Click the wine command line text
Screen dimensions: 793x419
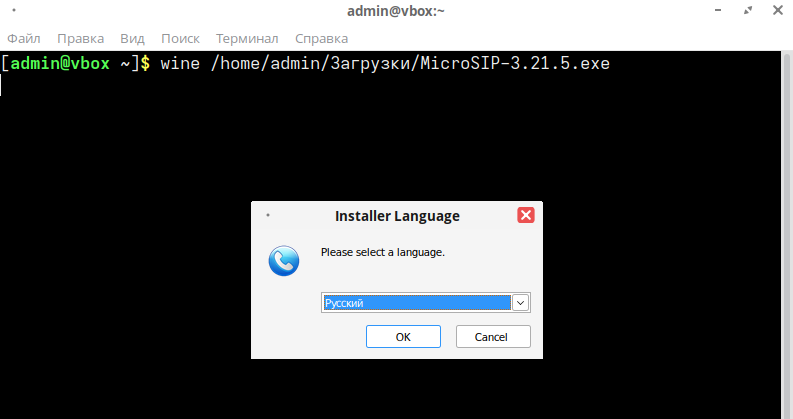pos(385,63)
